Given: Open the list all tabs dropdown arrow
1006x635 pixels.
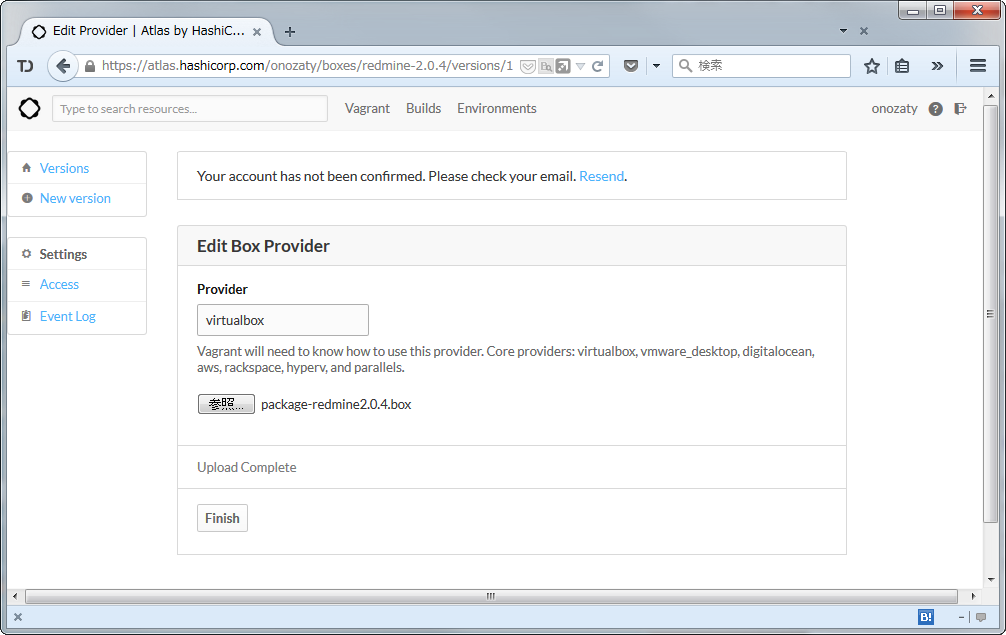Looking at the screenshot, I should point(843,31).
